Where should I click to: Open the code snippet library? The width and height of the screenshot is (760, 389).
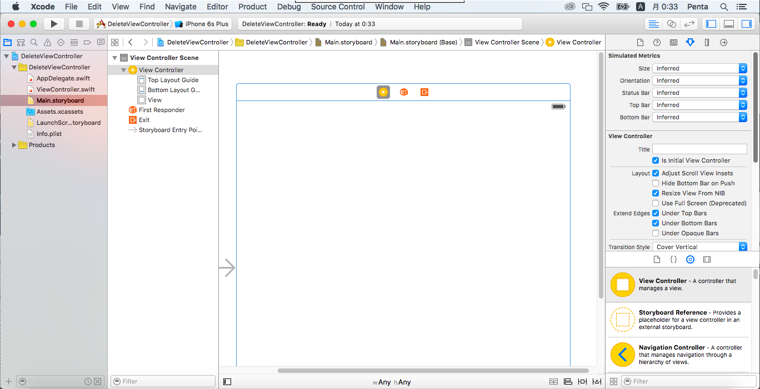673,260
